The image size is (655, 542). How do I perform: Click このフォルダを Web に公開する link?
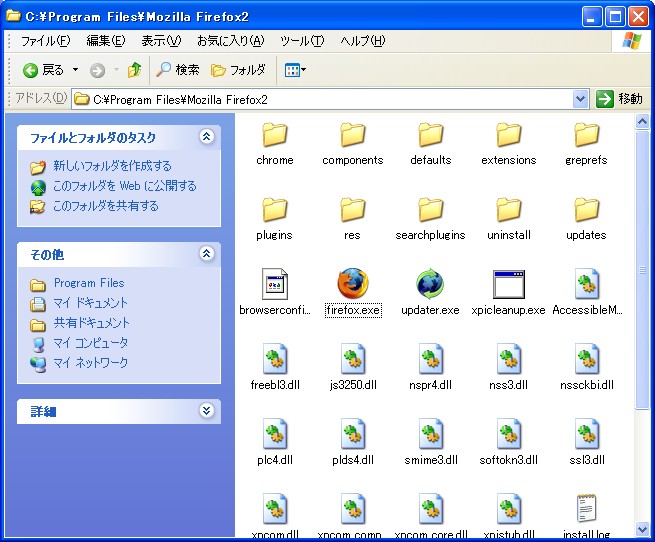coord(125,186)
